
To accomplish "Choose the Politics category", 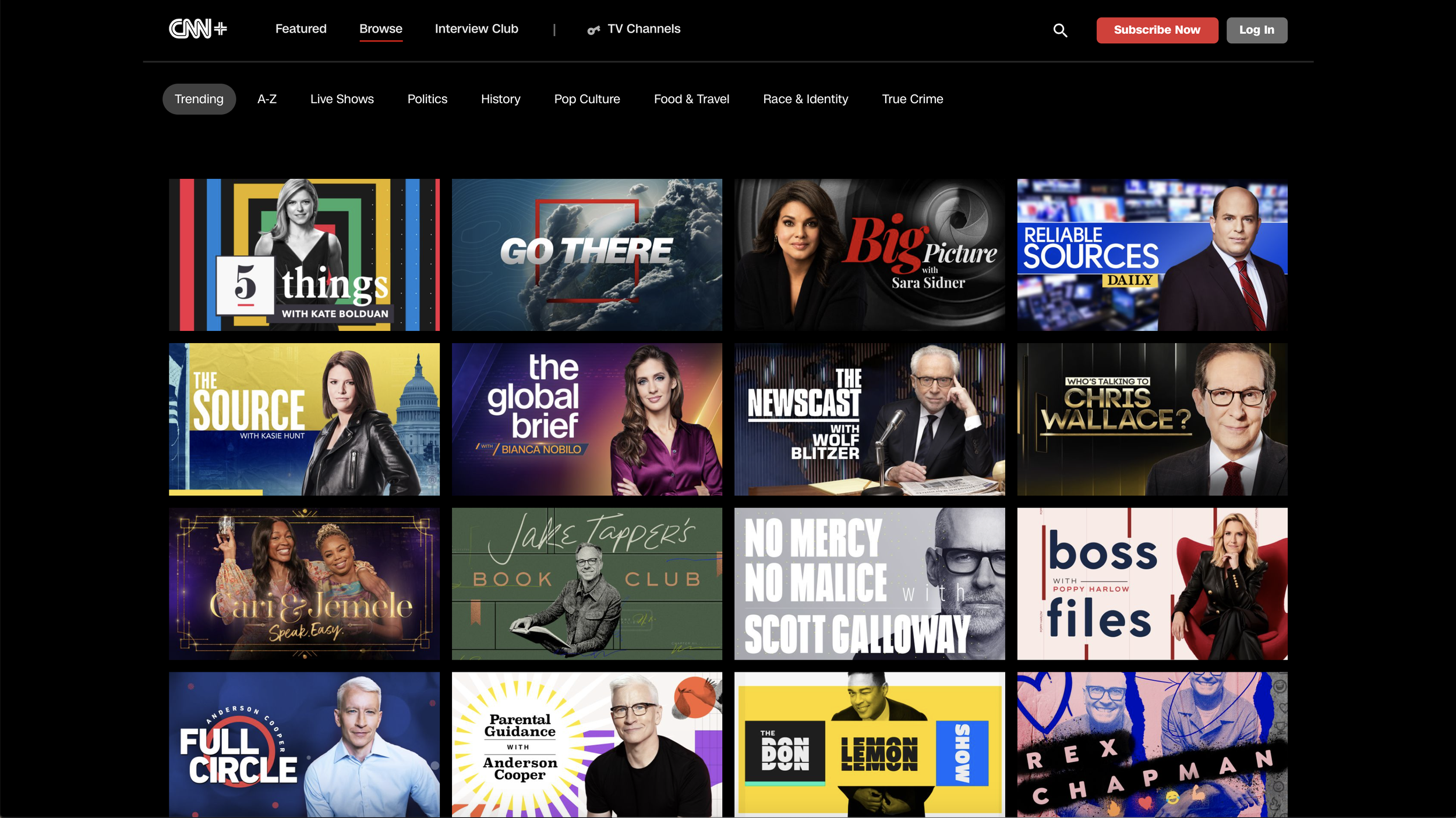I will pos(427,99).
